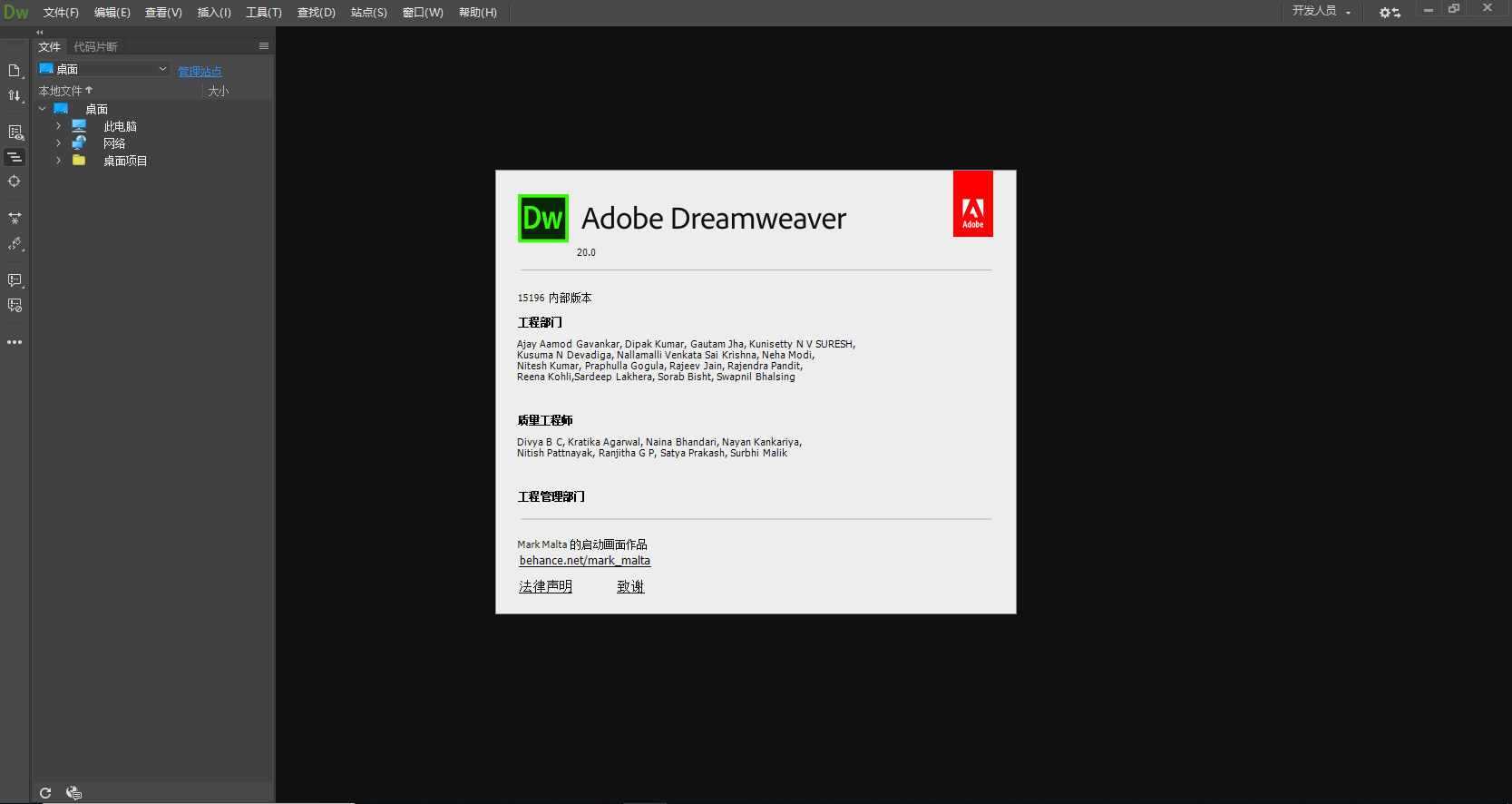Open the 站点(S) menu
The width and height of the screenshot is (1512, 804).
pyautogui.click(x=369, y=13)
